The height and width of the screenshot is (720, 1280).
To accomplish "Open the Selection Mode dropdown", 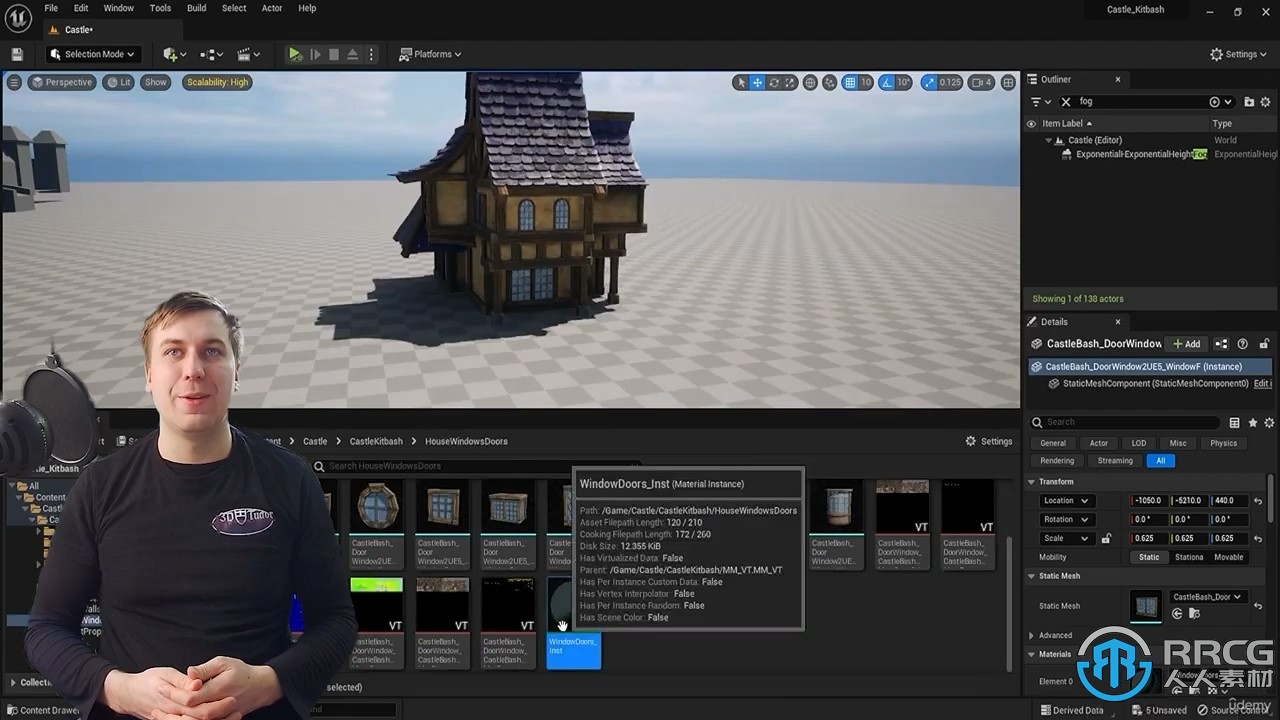I will (x=93, y=54).
